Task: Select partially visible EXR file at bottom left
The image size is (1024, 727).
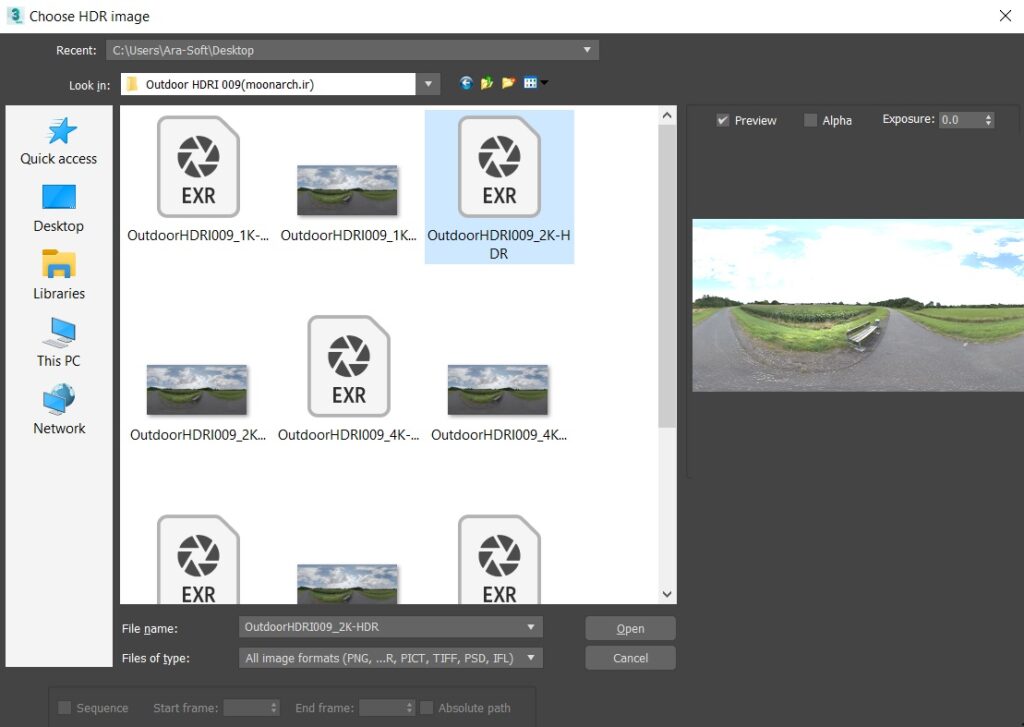Action: pyautogui.click(x=199, y=559)
